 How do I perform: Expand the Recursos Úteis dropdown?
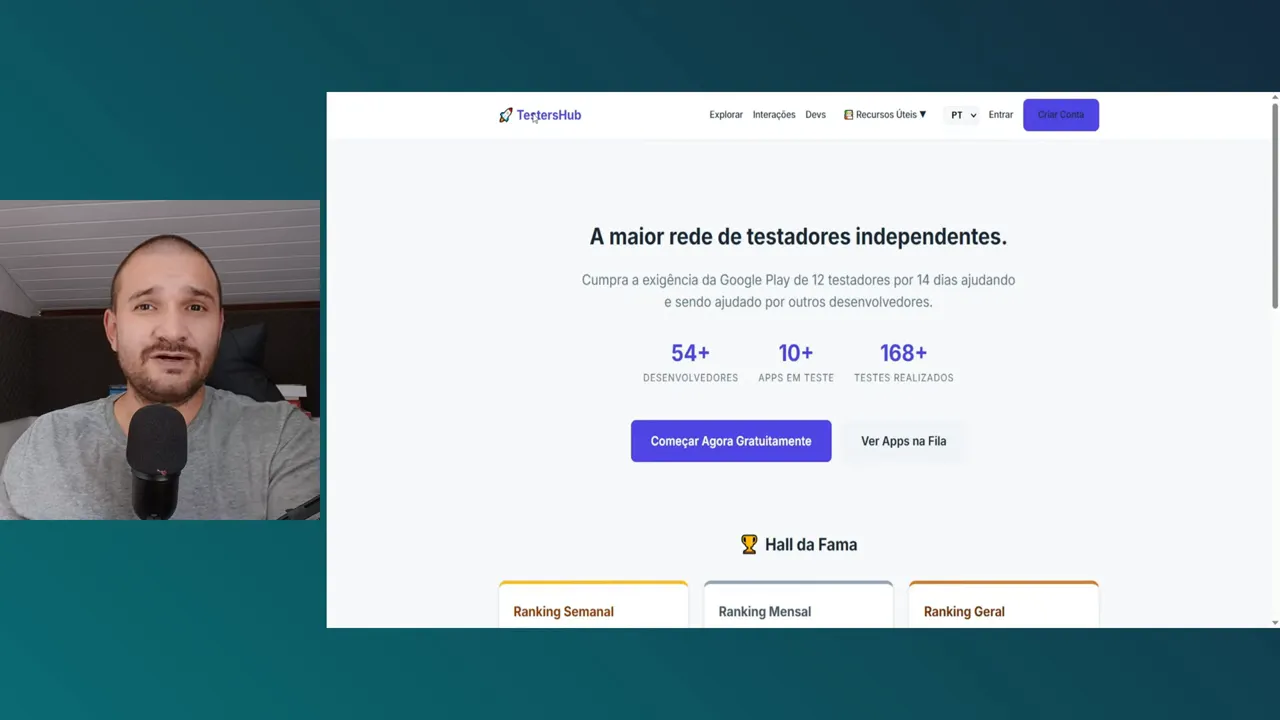885,115
